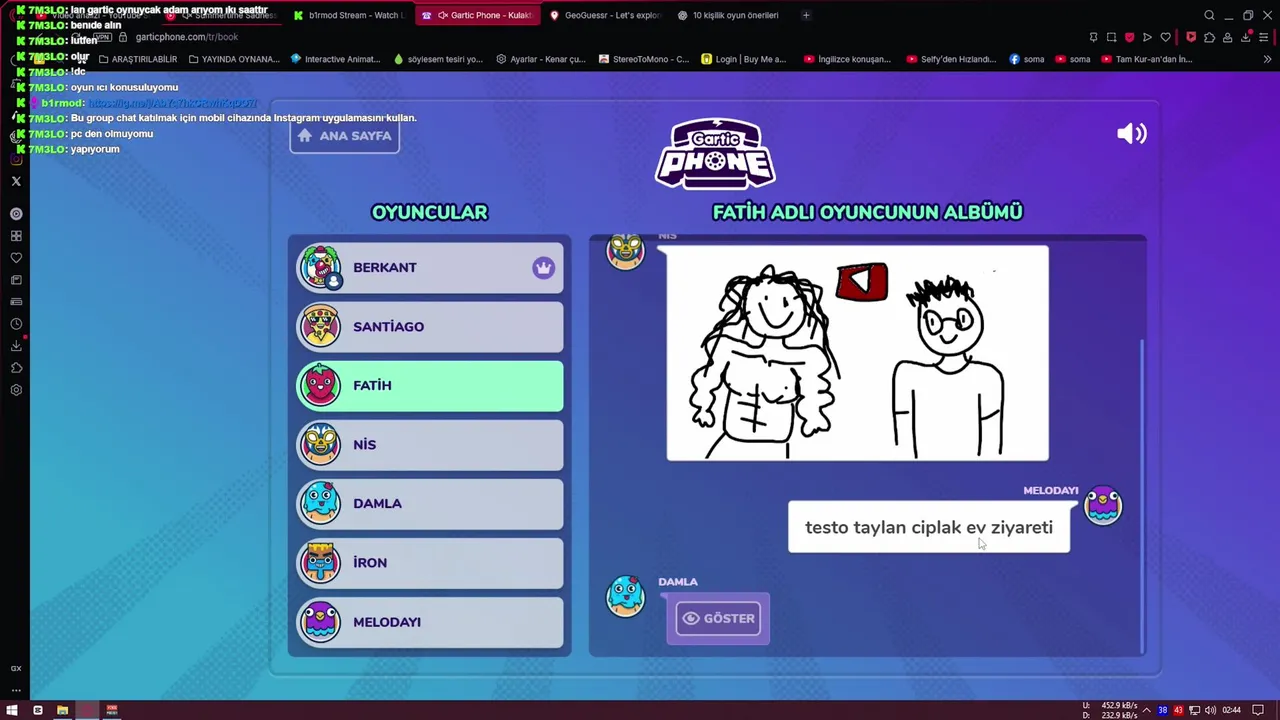The image size is (1280, 720).
Task: Select NİS in the players list
Action: 430,444
